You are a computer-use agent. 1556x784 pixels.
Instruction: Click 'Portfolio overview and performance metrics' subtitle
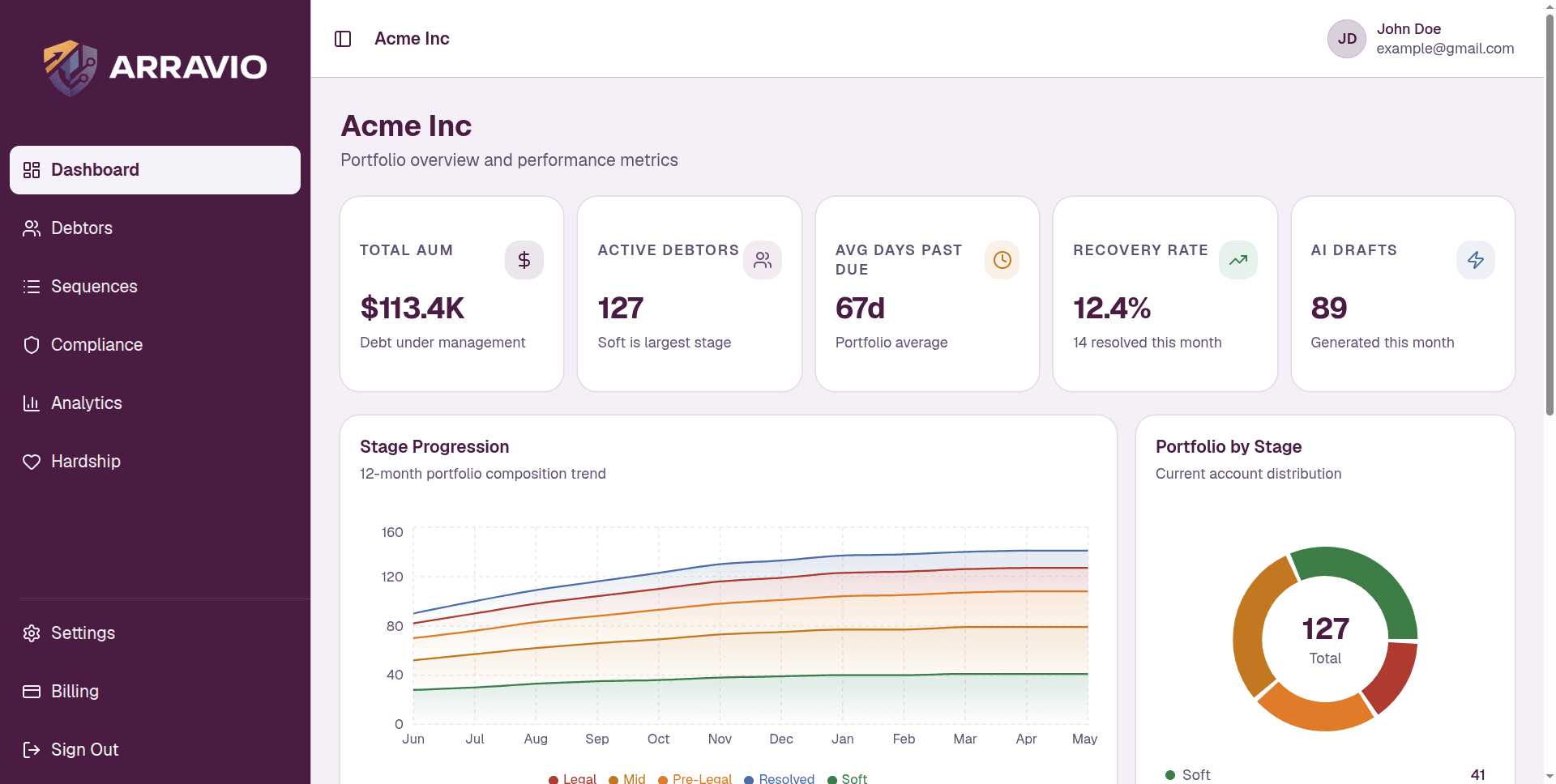pyautogui.click(x=509, y=160)
